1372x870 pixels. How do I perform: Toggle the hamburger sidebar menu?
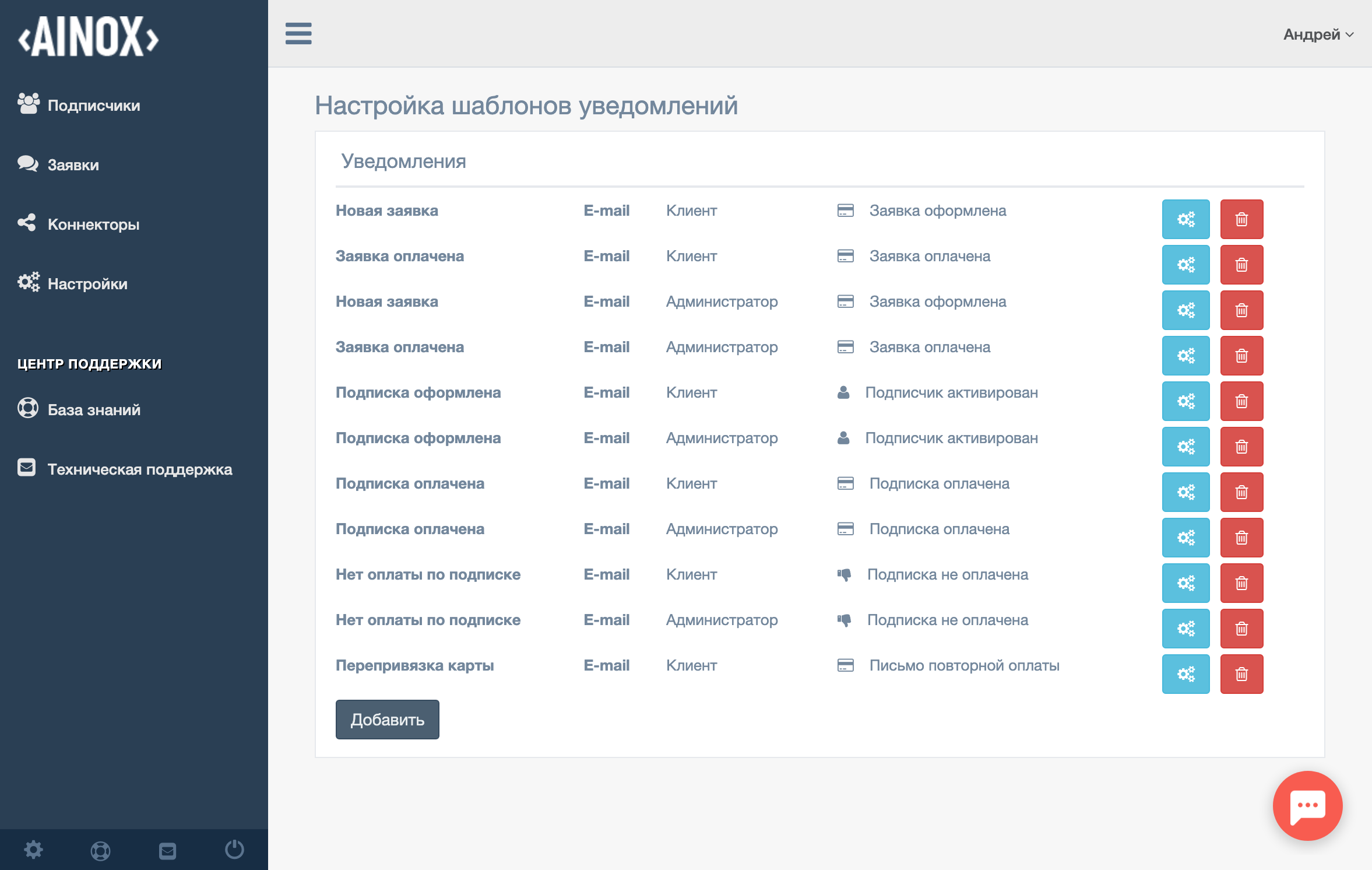298,33
